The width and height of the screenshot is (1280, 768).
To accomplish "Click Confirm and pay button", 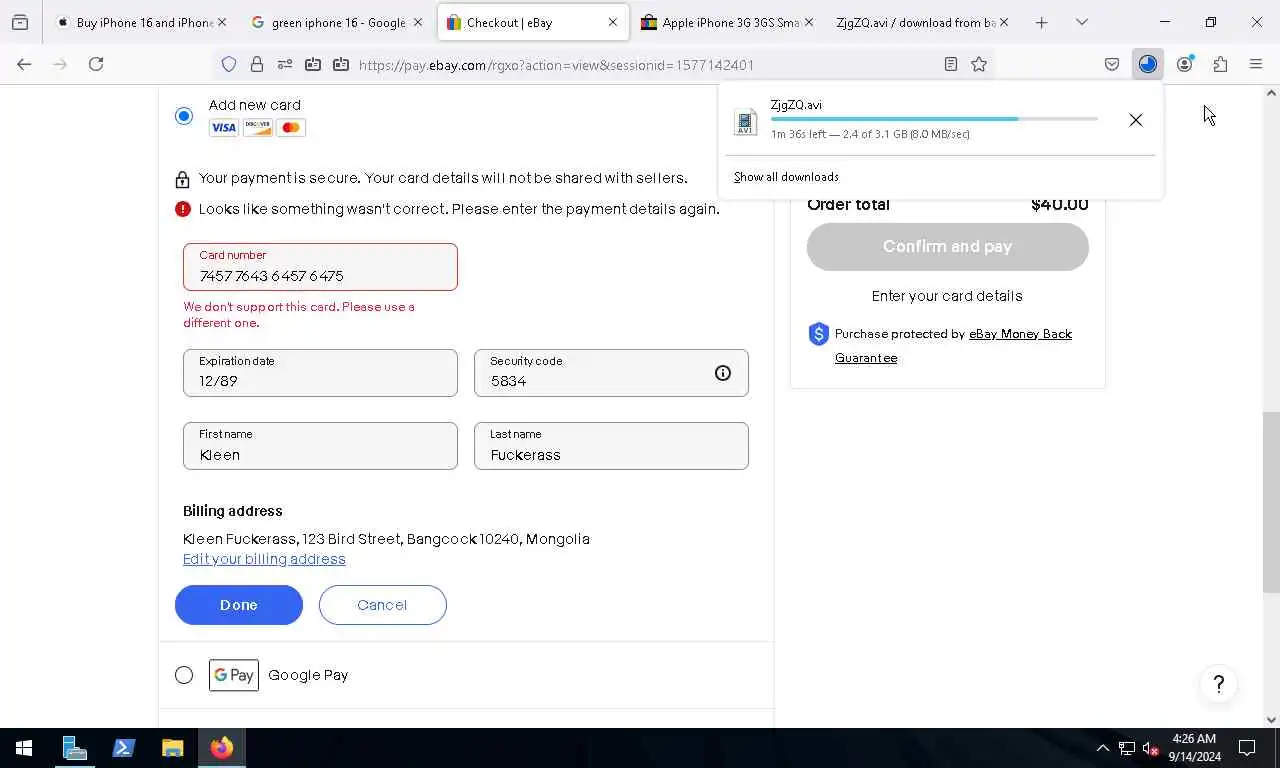I will click(x=948, y=246).
